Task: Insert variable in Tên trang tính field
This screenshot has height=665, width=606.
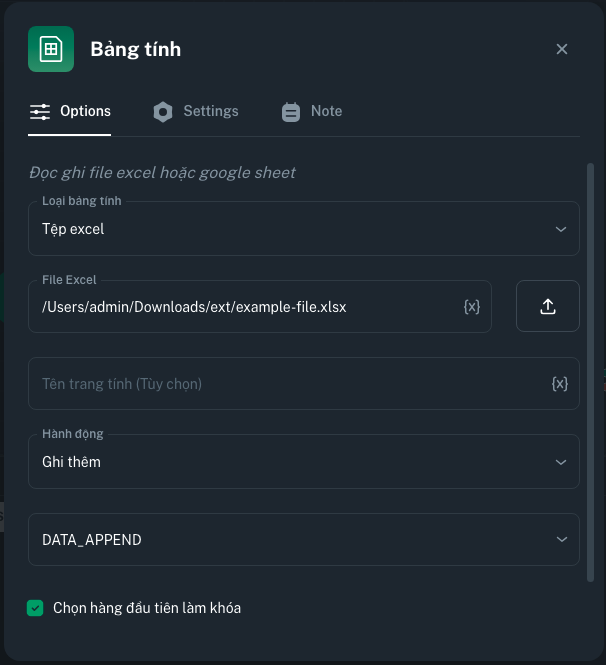Action: coord(560,384)
